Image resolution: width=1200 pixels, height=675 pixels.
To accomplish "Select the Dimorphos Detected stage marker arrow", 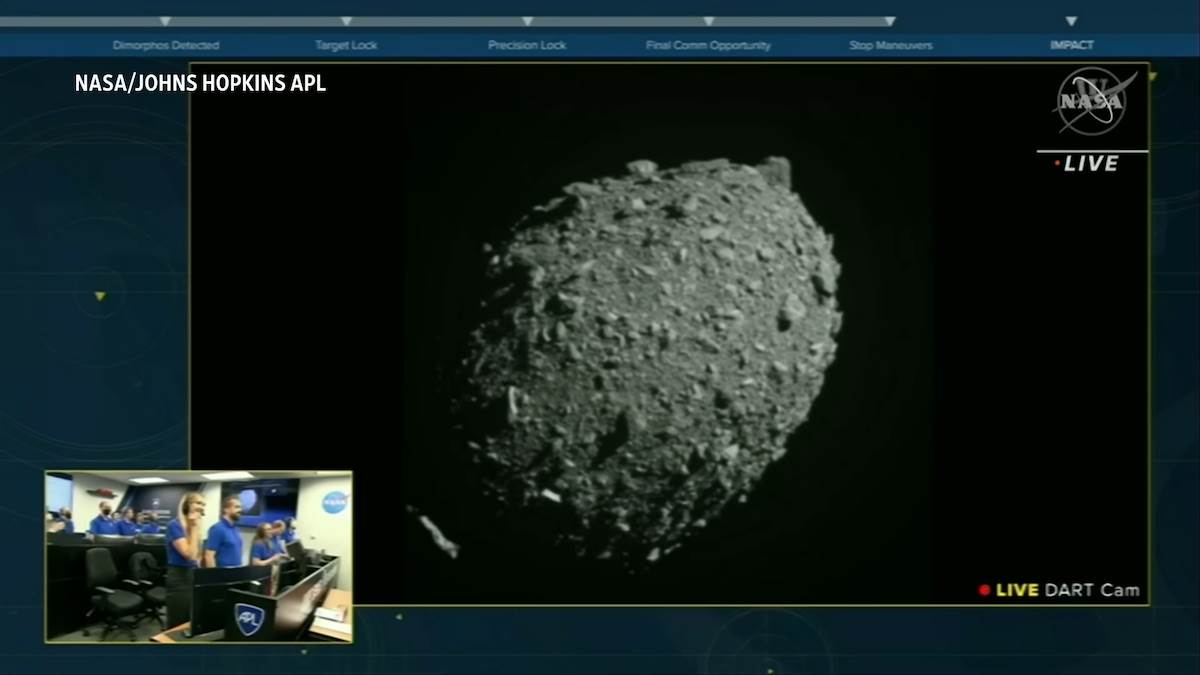I will pyautogui.click(x=166, y=18).
